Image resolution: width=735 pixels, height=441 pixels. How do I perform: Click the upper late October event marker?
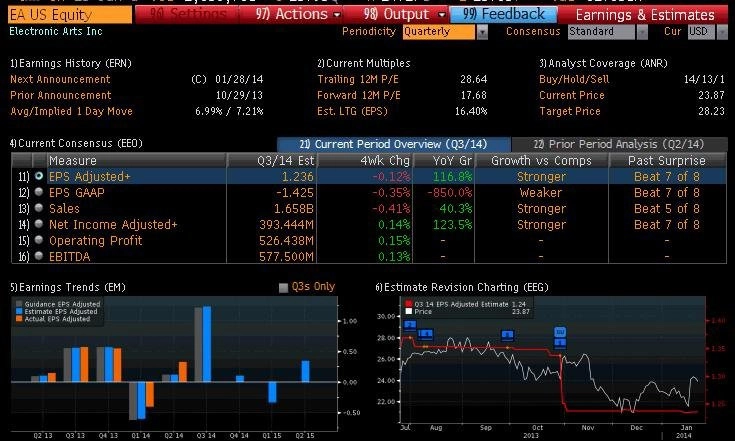(560, 332)
